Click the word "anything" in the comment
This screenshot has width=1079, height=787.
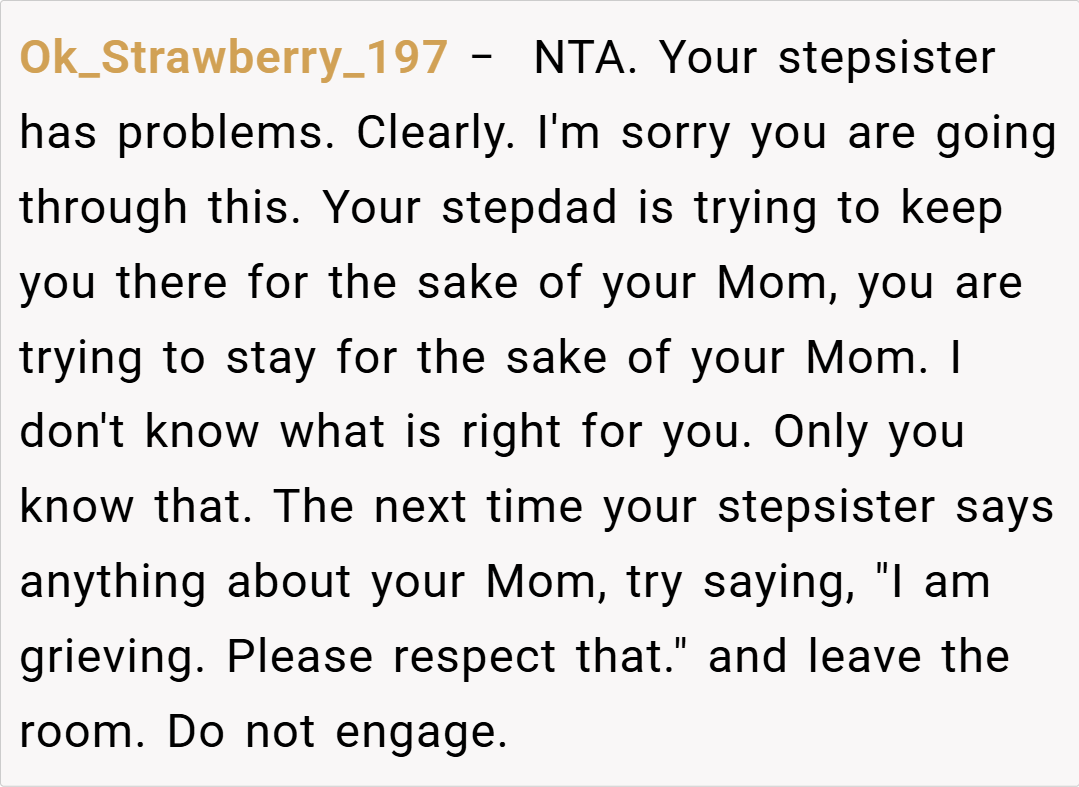pyautogui.click(x=115, y=584)
